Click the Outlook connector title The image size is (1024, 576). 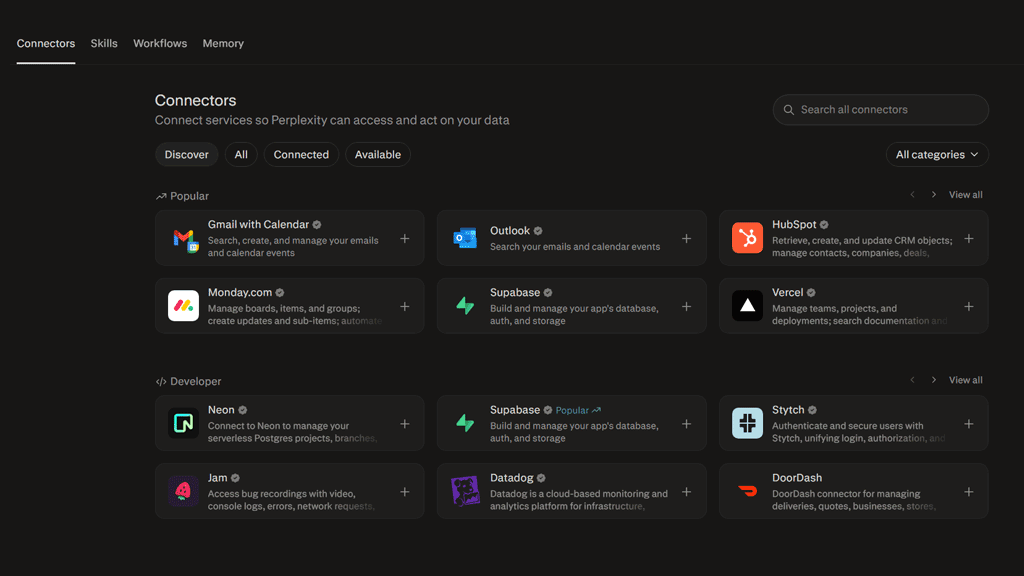point(509,231)
